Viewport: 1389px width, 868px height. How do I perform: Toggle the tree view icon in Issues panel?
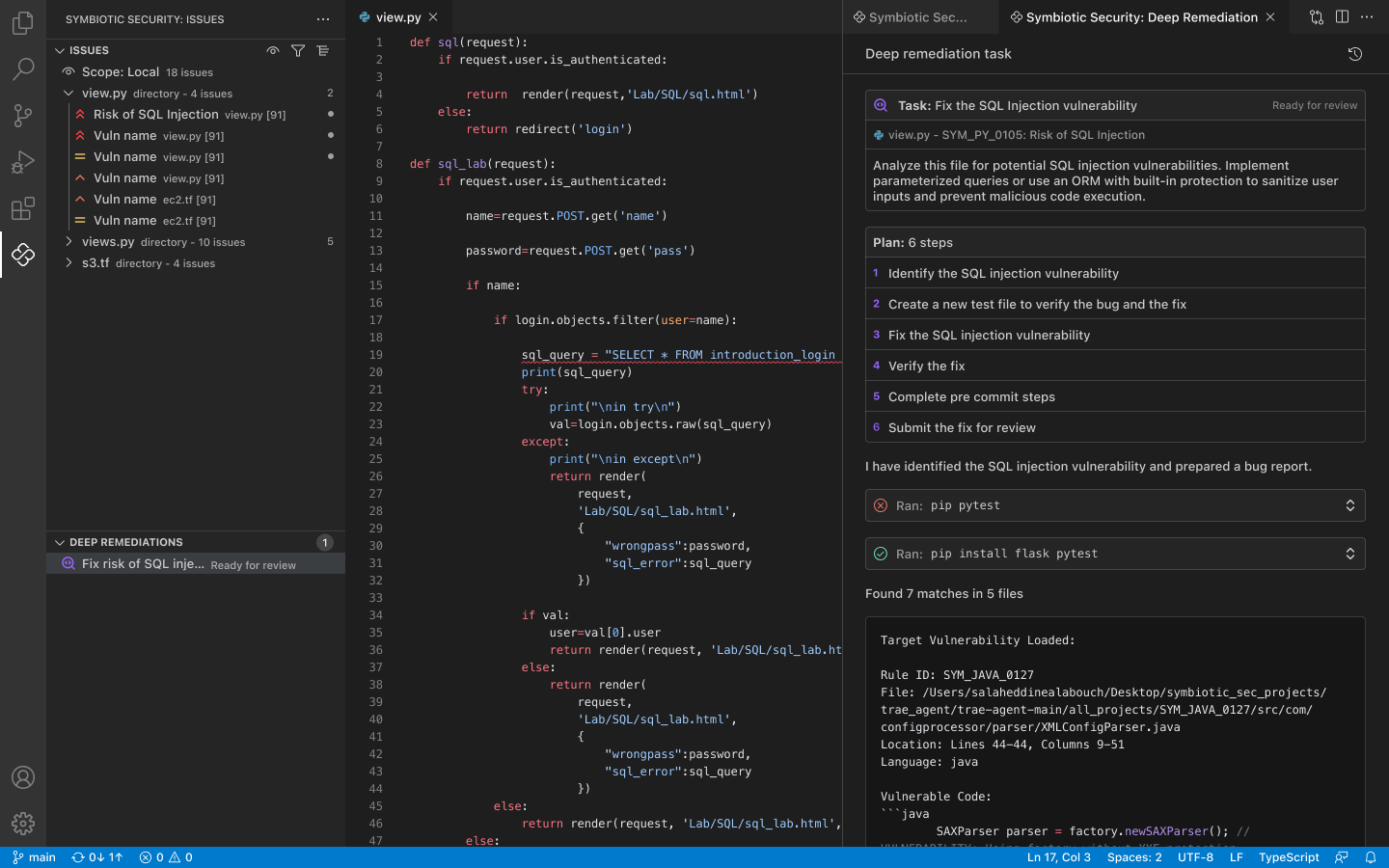(x=323, y=50)
